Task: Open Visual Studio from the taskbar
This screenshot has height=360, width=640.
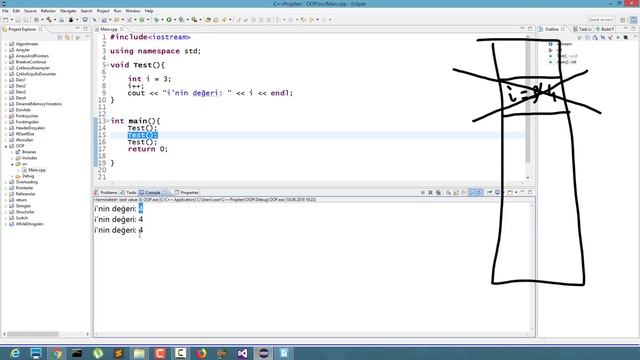Action: [x=242, y=353]
